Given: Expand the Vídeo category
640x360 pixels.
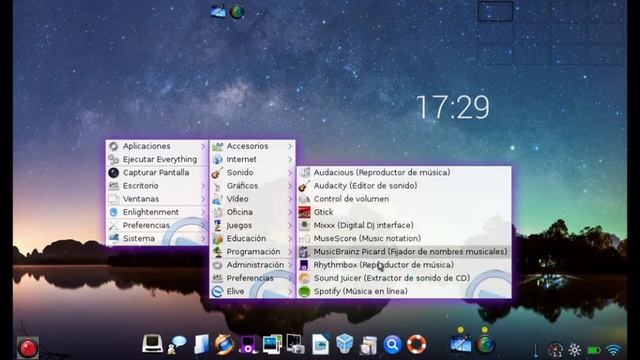Looking at the screenshot, I should click(253, 199).
